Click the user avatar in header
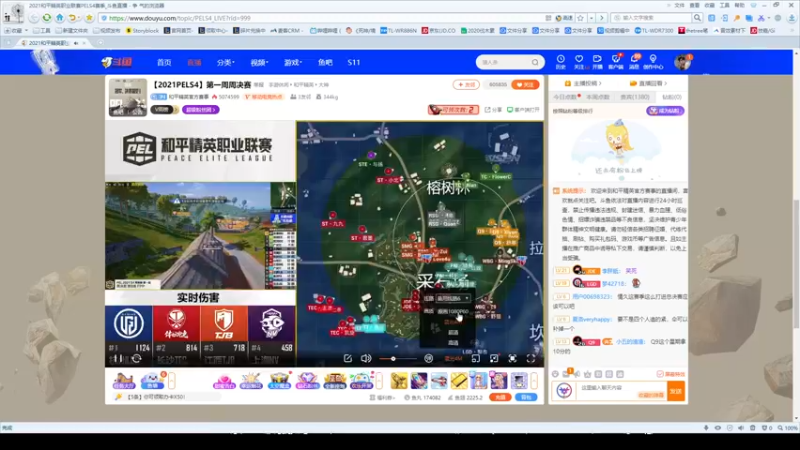Screen dimensions: 800x450 pos(682,62)
